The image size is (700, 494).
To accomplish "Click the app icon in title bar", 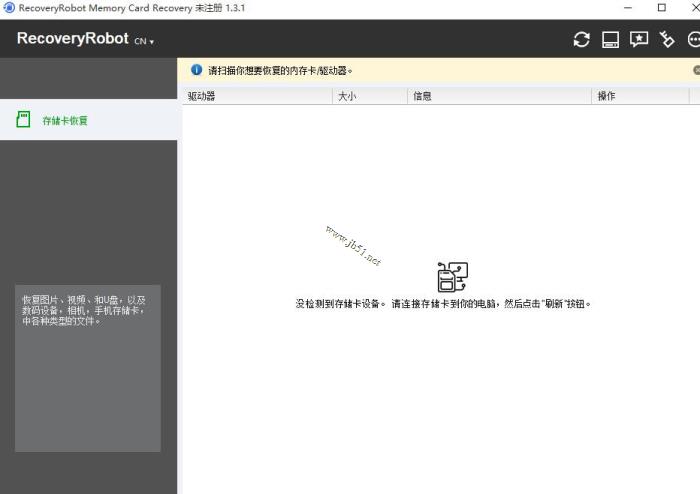I will pyautogui.click(x=9, y=8).
